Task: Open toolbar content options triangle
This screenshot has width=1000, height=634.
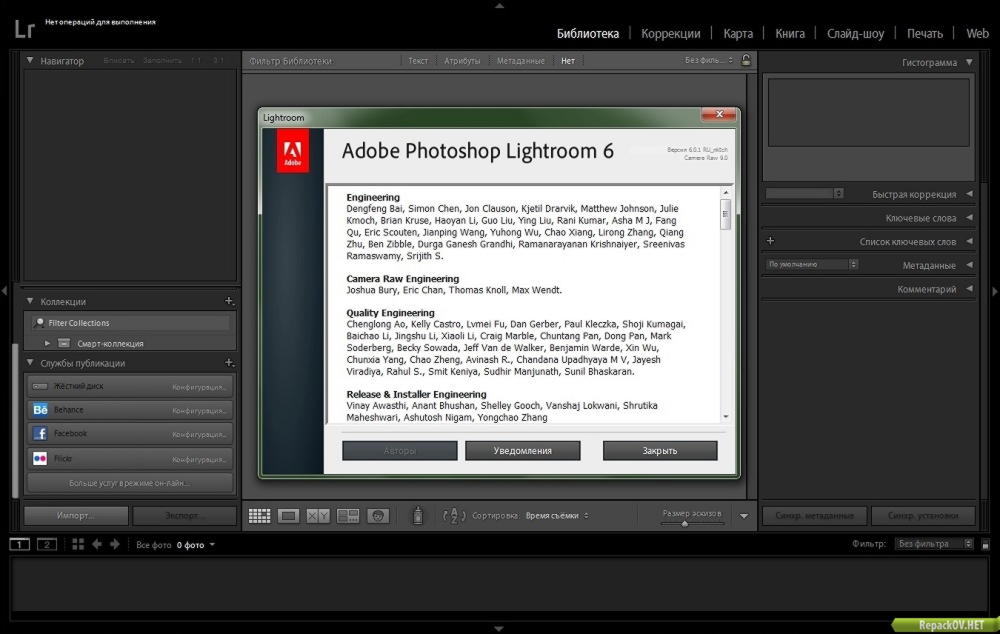Action: 744,516
